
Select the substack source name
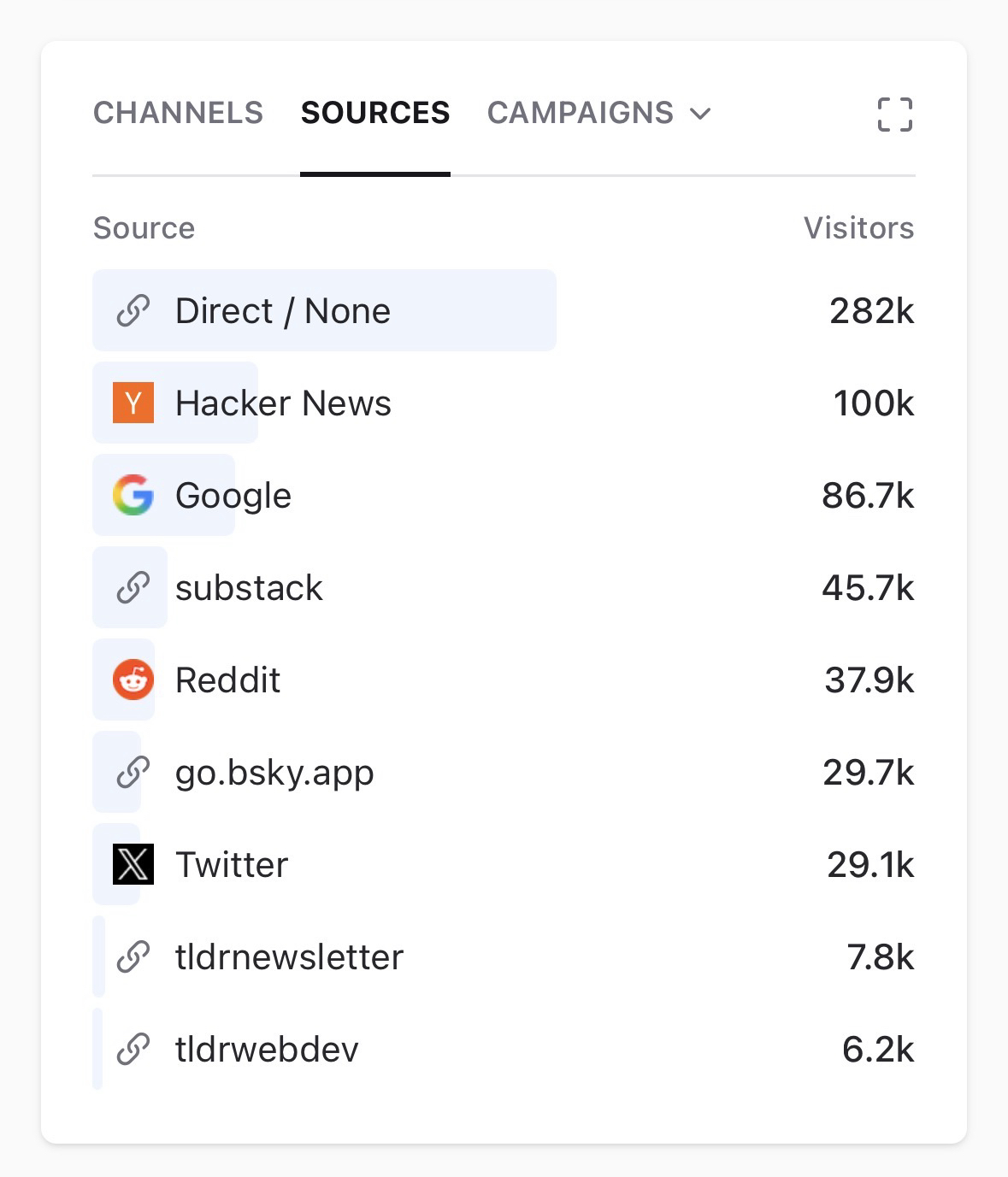point(249,588)
